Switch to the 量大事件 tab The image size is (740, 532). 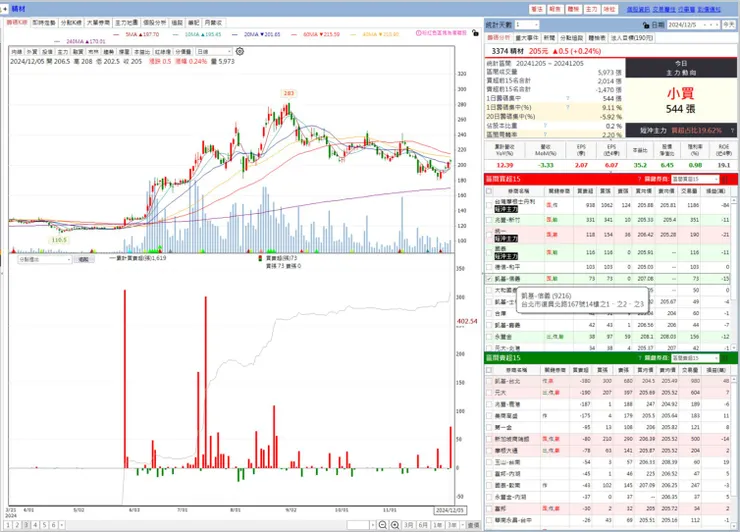click(527, 38)
